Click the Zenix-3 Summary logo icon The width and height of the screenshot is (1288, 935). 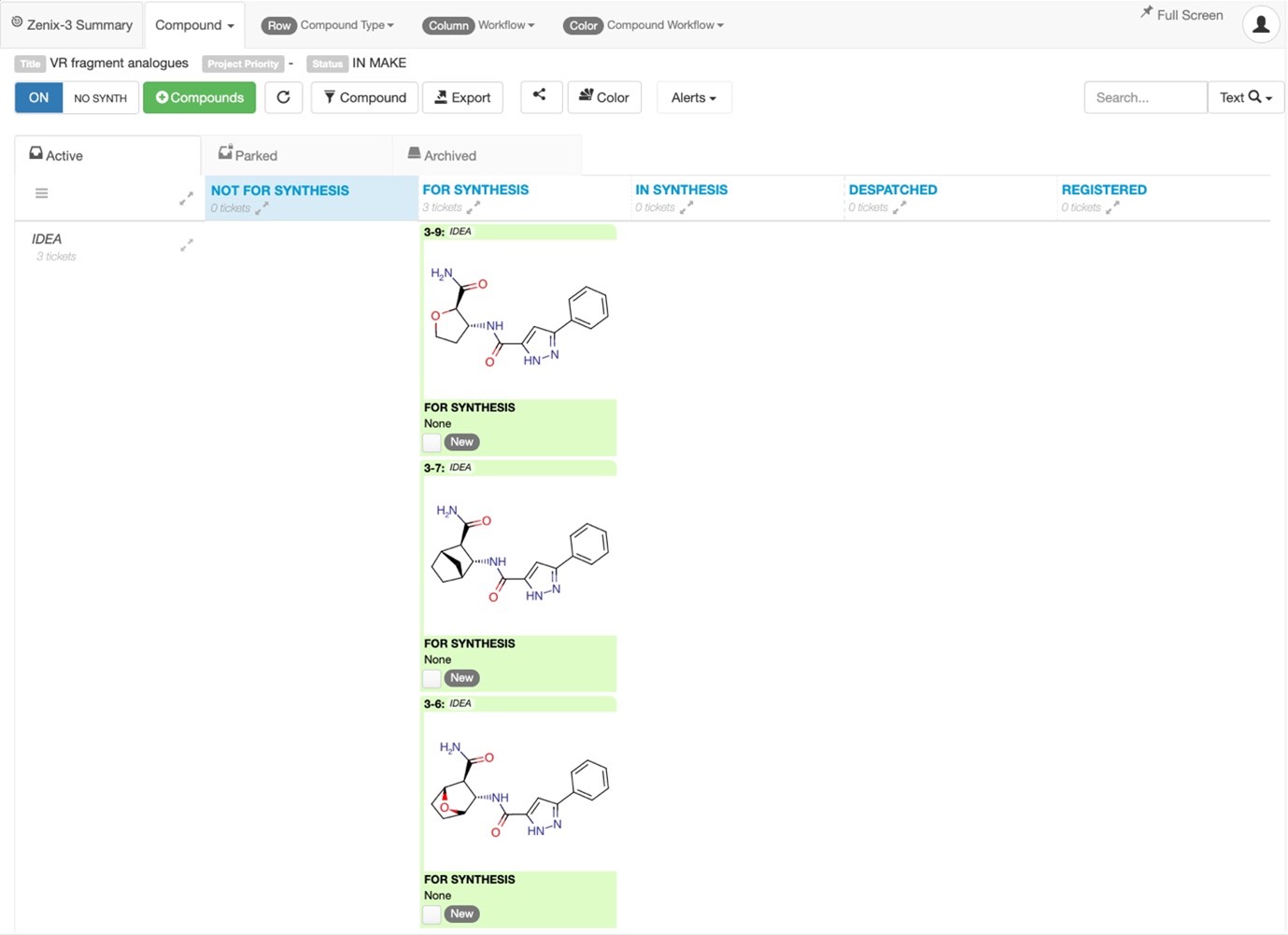click(17, 21)
